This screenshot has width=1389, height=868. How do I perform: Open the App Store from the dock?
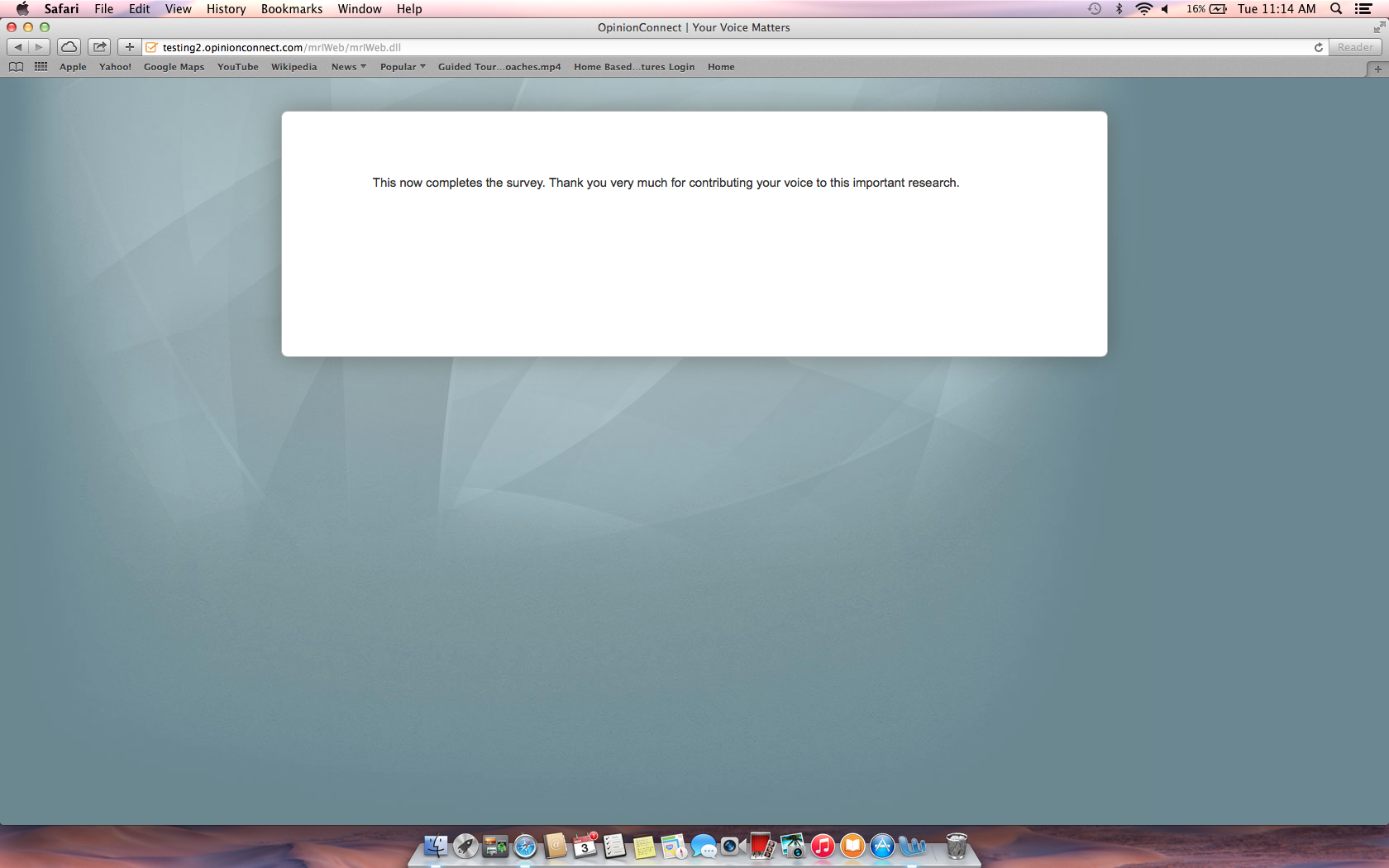point(882,847)
